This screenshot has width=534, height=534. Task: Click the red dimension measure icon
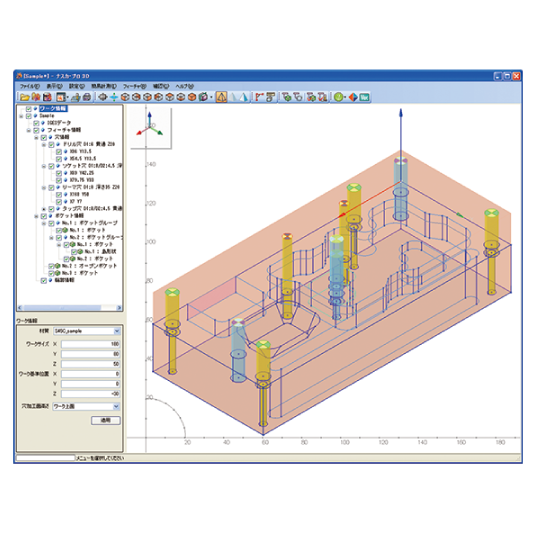coord(259,97)
